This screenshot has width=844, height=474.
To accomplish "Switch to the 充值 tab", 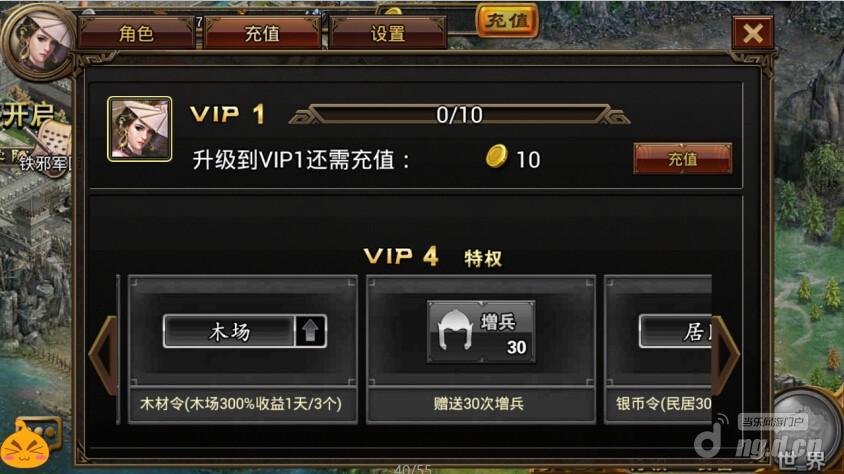I will [x=262, y=33].
